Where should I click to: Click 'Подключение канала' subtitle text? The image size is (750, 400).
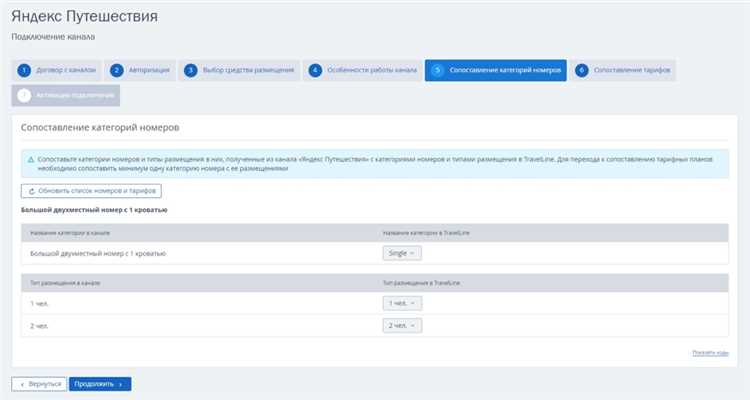(x=53, y=37)
